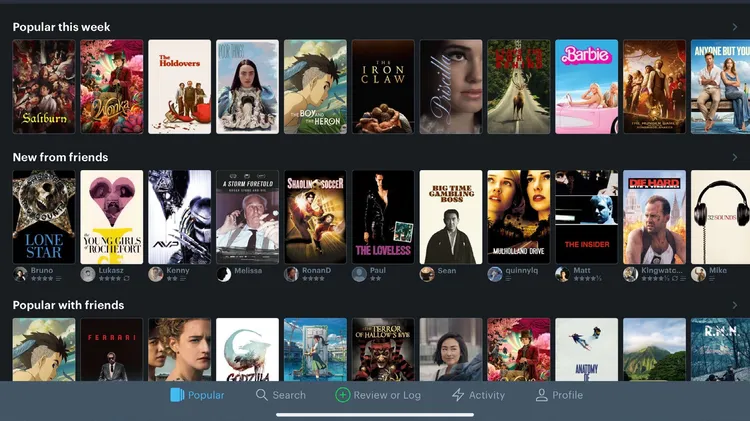Switch to the Search tab
This screenshot has height=421, width=750.
click(x=280, y=395)
